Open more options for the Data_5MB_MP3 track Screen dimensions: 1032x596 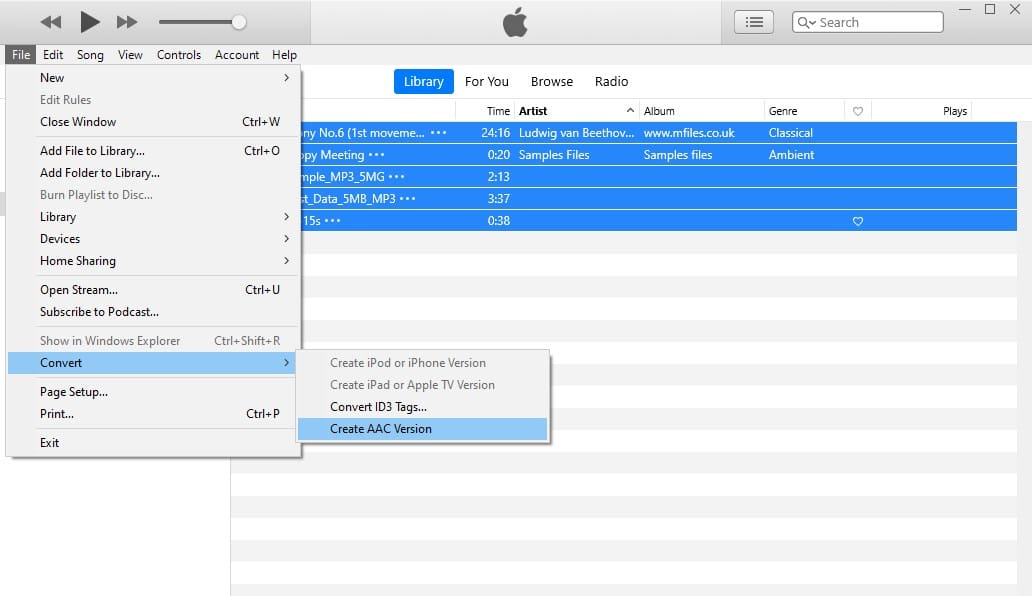click(407, 199)
